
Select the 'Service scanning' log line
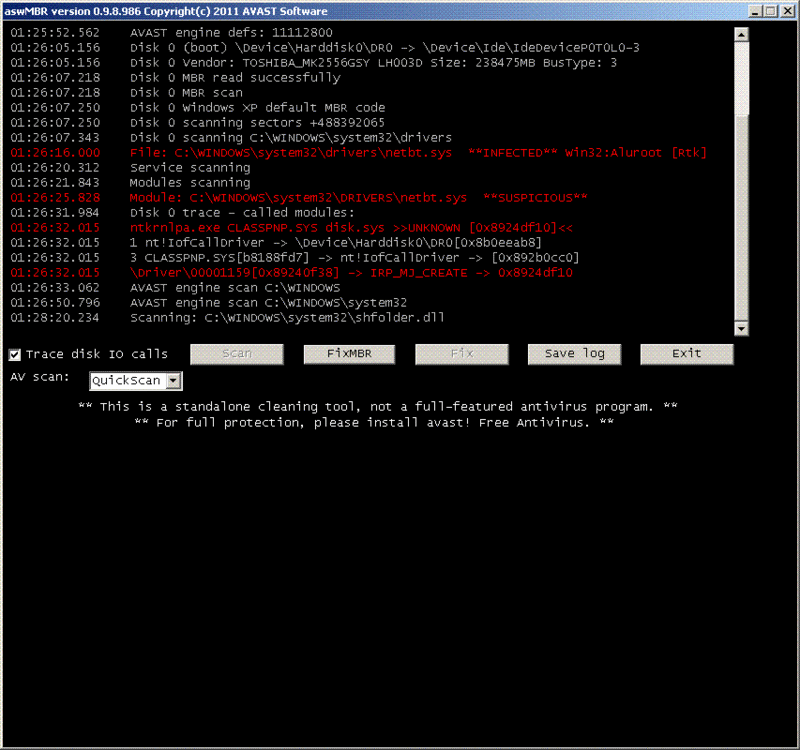tap(130, 168)
